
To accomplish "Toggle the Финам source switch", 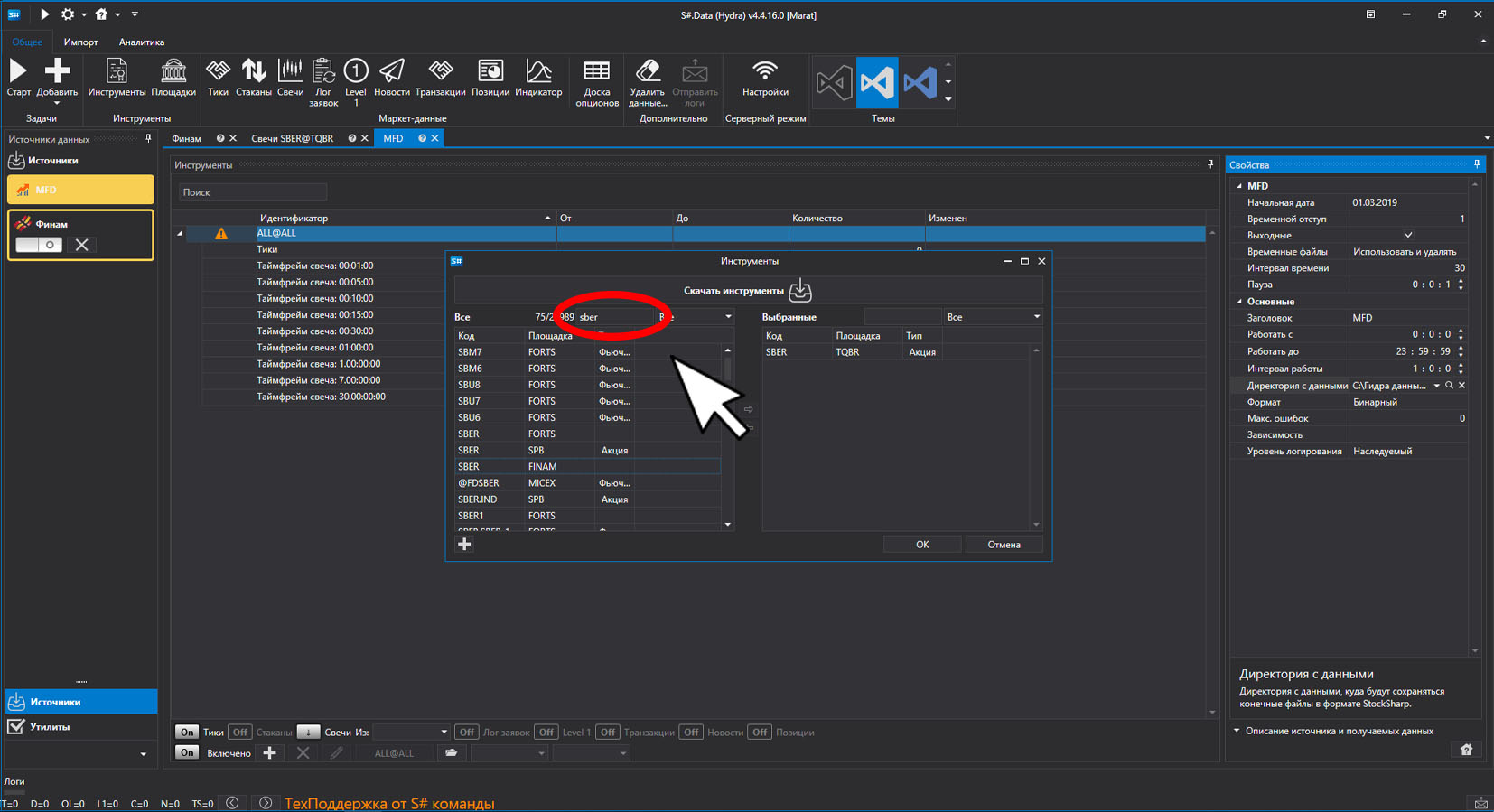I will [39, 245].
